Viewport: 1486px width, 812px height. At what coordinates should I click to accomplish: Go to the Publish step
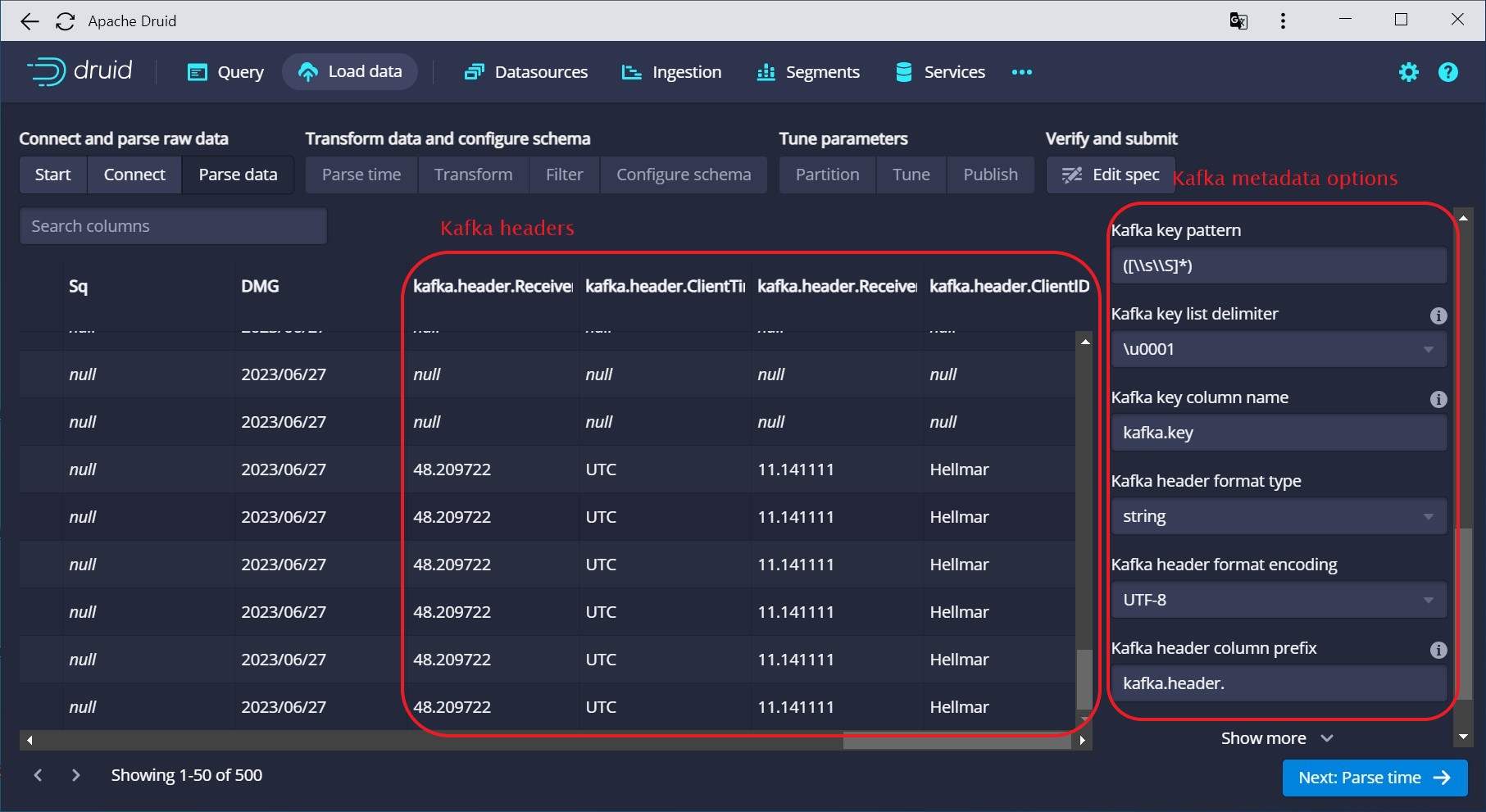tap(989, 175)
